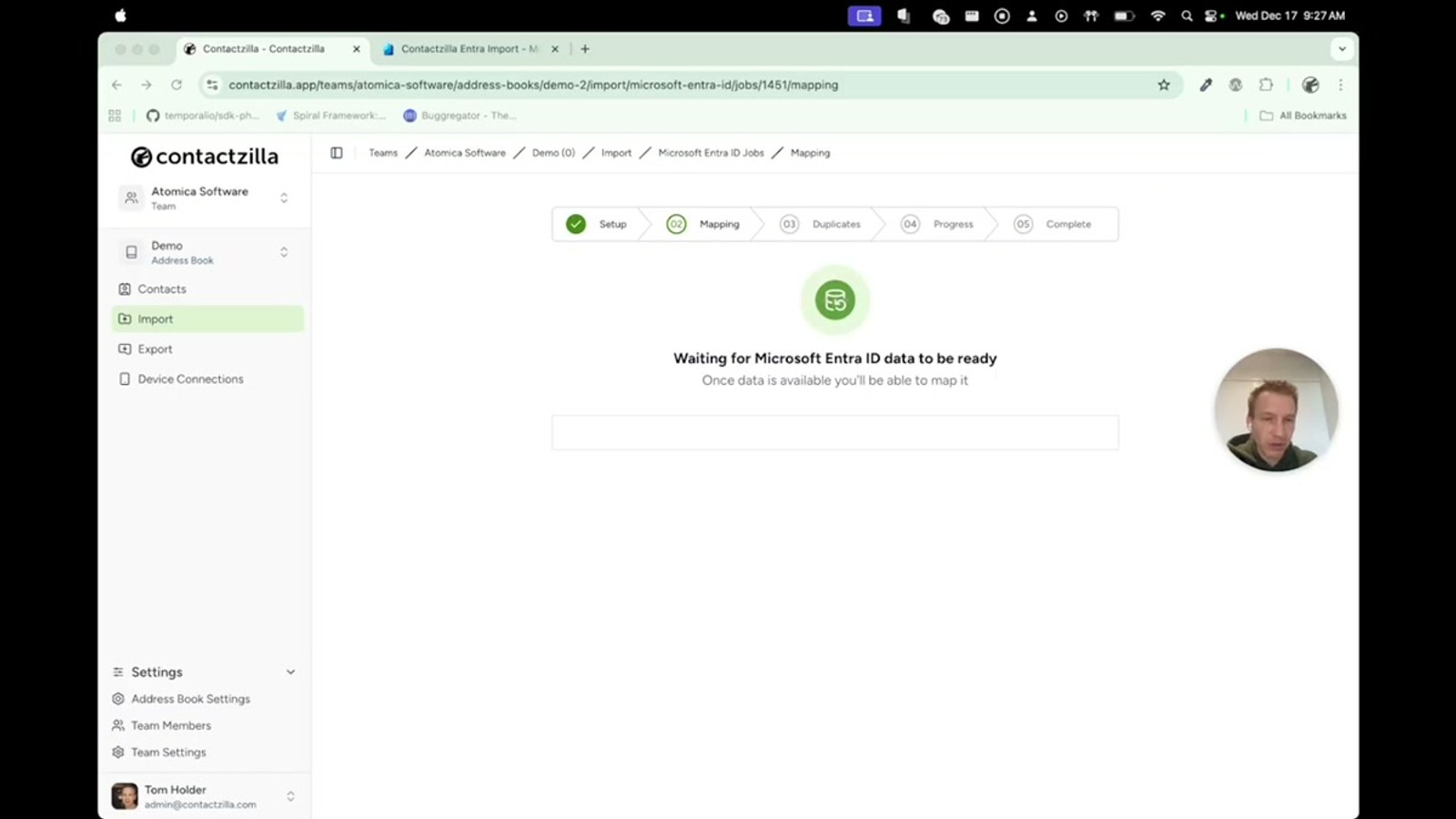Toggle the sidebar panel icon

pos(337,153)
